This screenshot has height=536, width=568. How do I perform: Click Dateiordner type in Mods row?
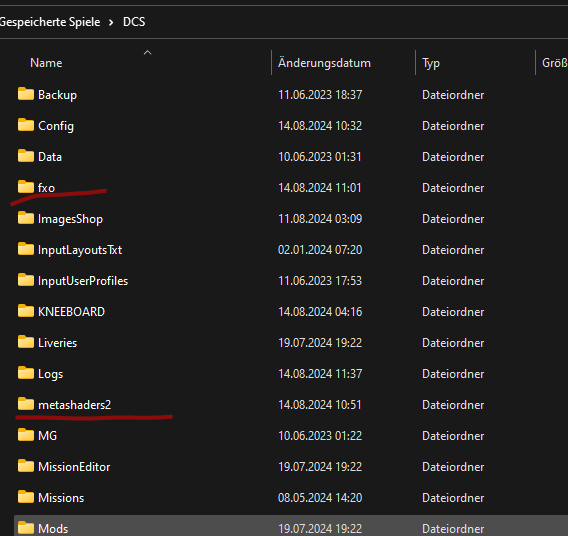pyautogui.click(x=453, y=529)
